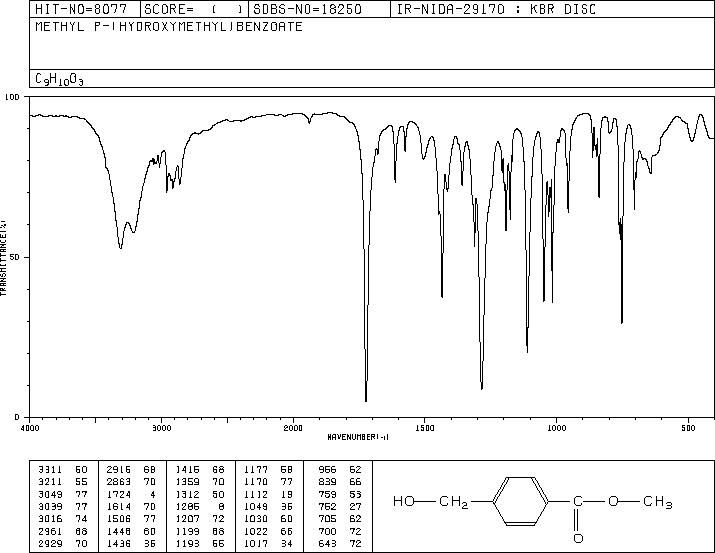Image resolution: width=715 pixels, height=553 pixels.
Task: Click the 500 label on wavenumber axis
Action: click(x=688, y=428)
